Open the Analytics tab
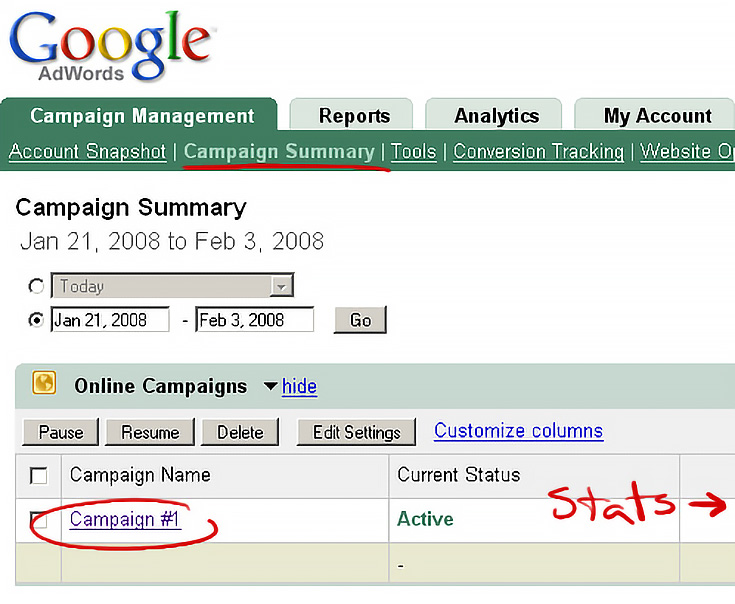The height and width of the screenshot is (604, 735). [494, 115]
